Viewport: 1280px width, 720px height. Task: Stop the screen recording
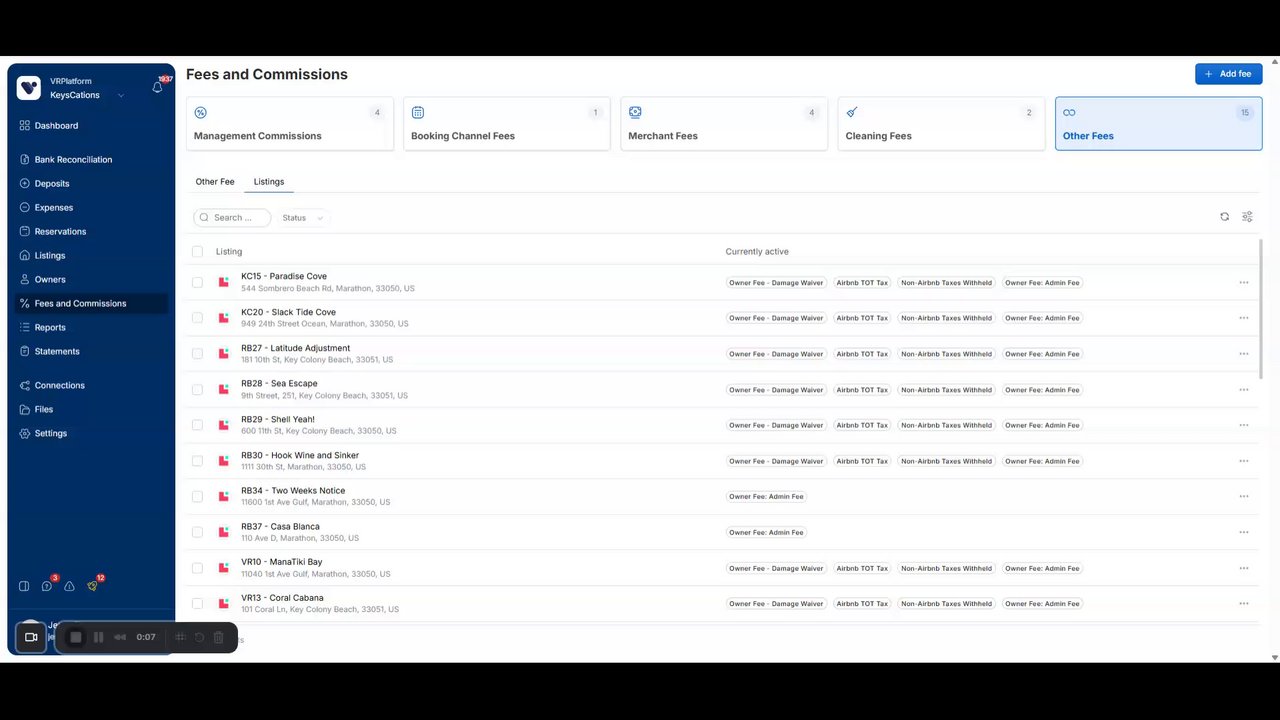click(76, 637)
